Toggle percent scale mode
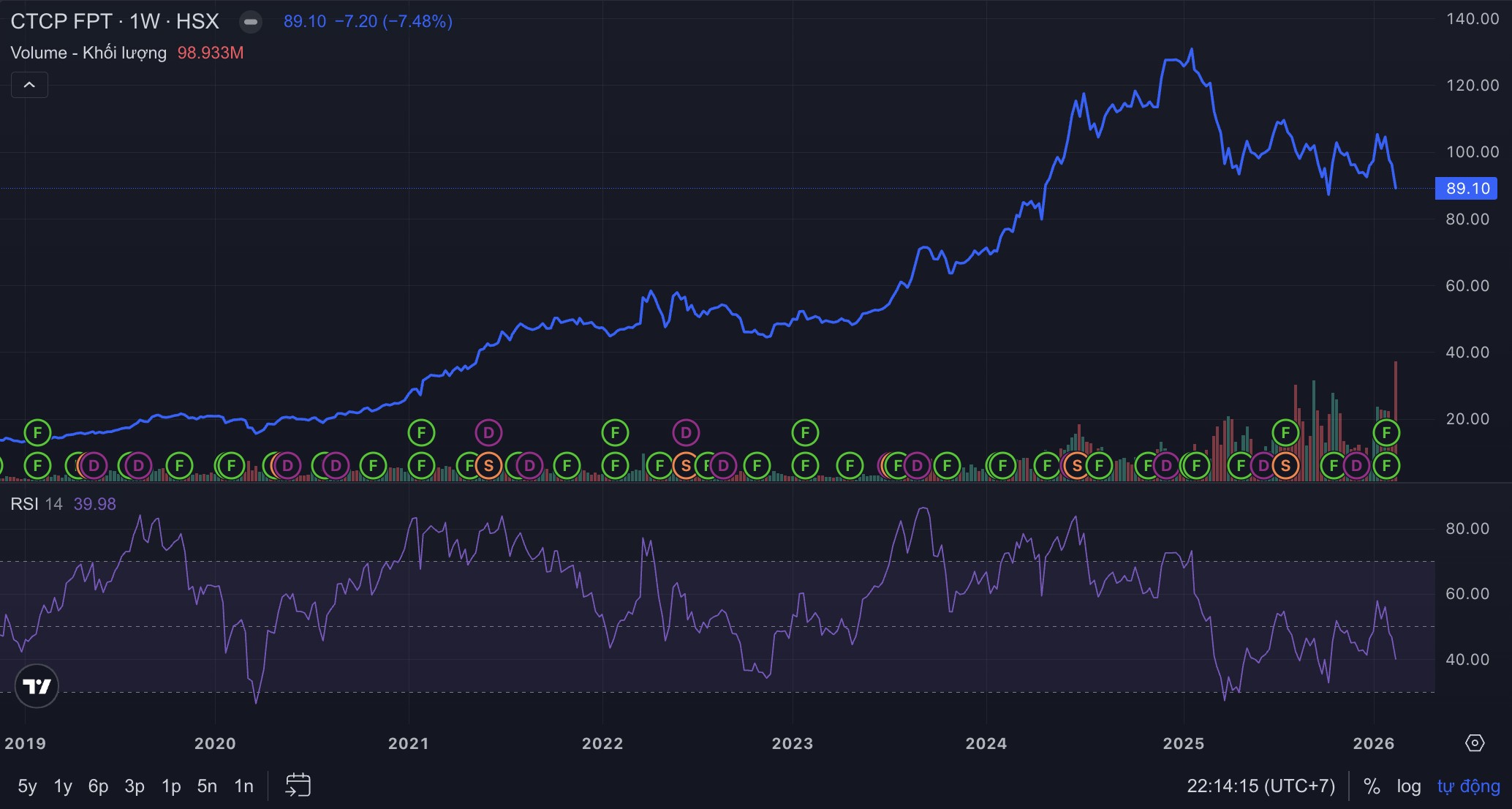Viewport: 1512px width, 809px height. [x=1372, y=786]
